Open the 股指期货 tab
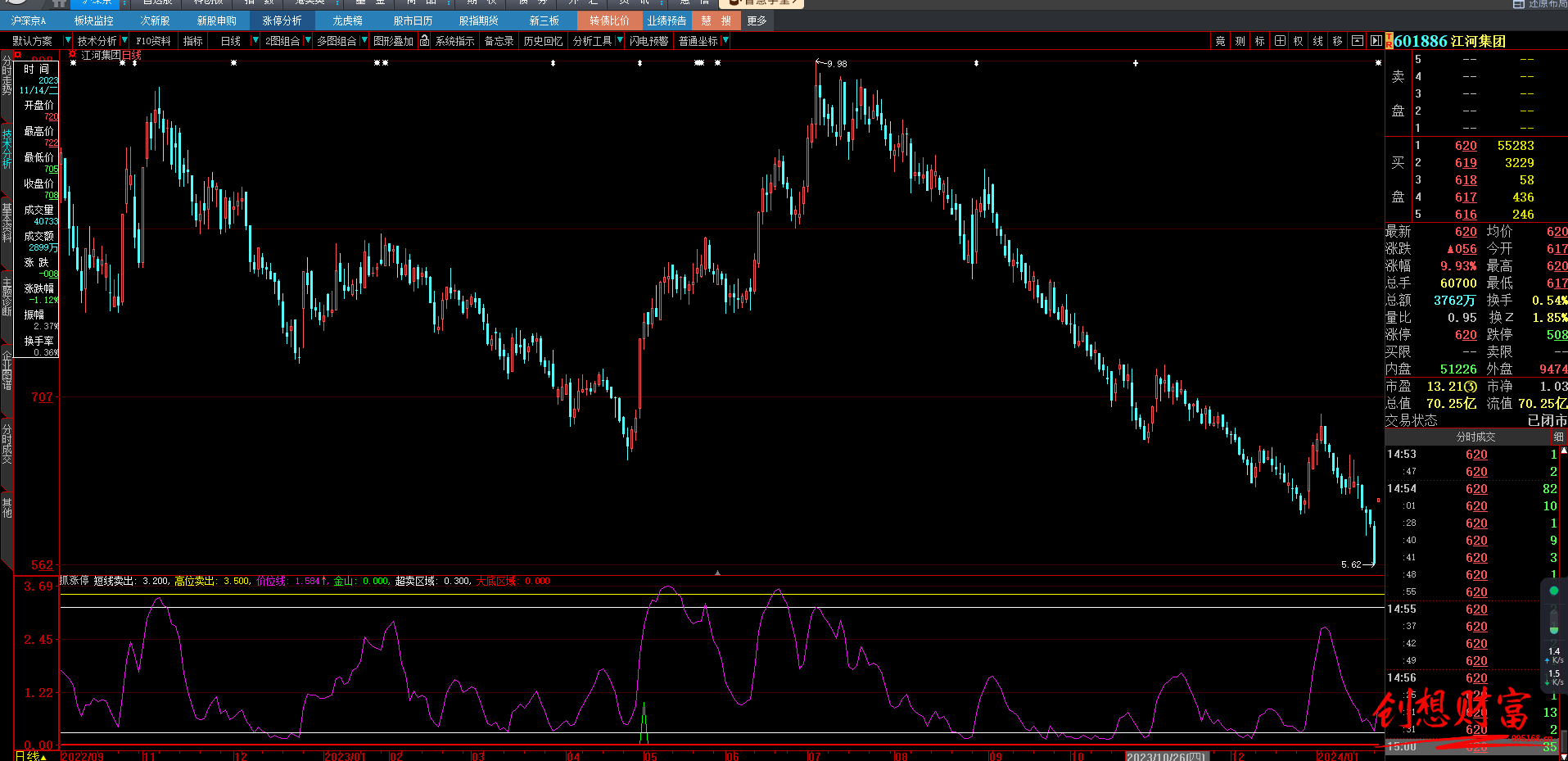The width and height of the screenshot is (1568, 761). coord(478,20)
